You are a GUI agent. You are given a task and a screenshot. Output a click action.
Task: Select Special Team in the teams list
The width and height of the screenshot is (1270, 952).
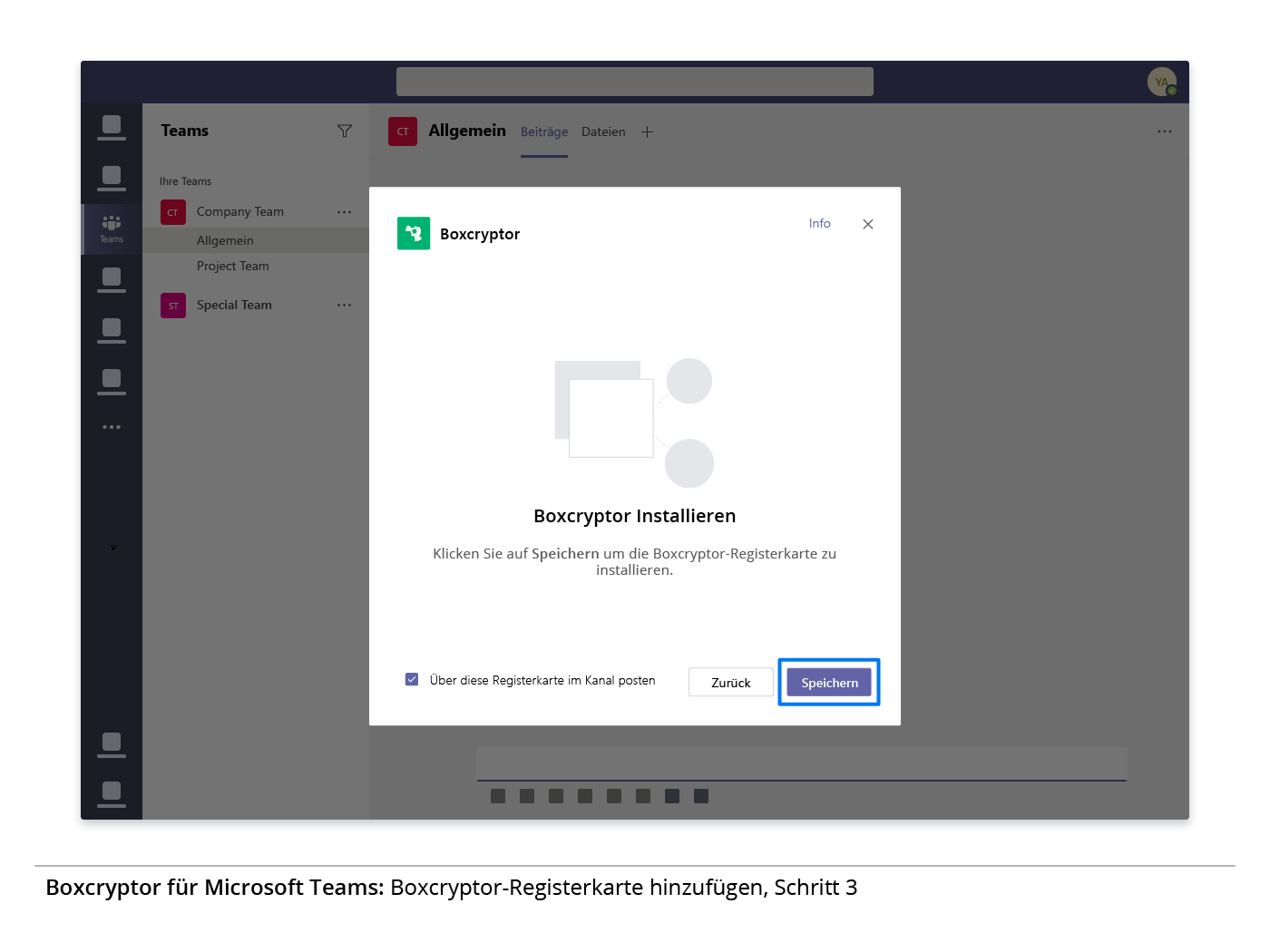click(x=234, y=305)
